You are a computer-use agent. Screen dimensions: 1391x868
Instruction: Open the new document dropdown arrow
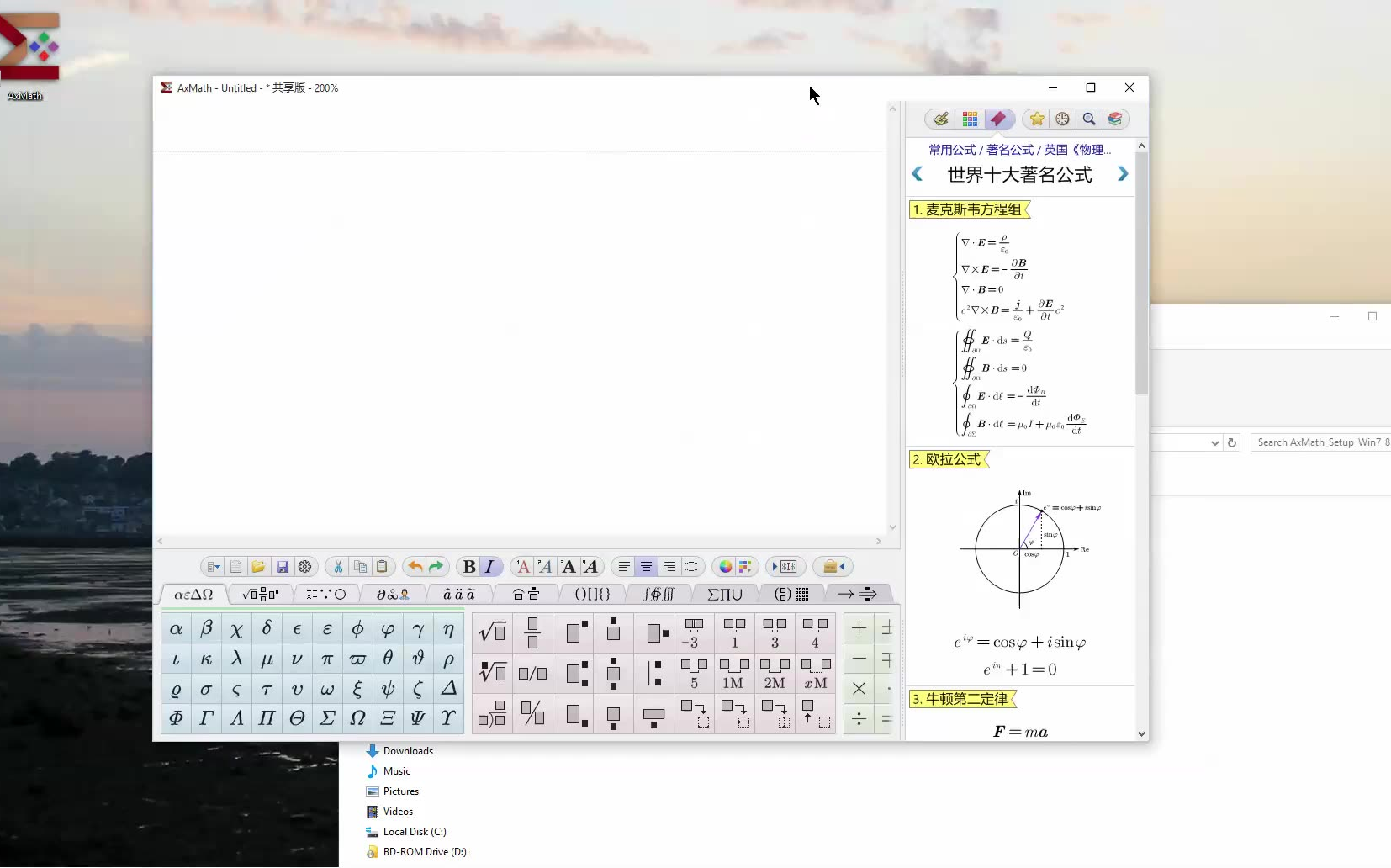(x=219, y=567)
